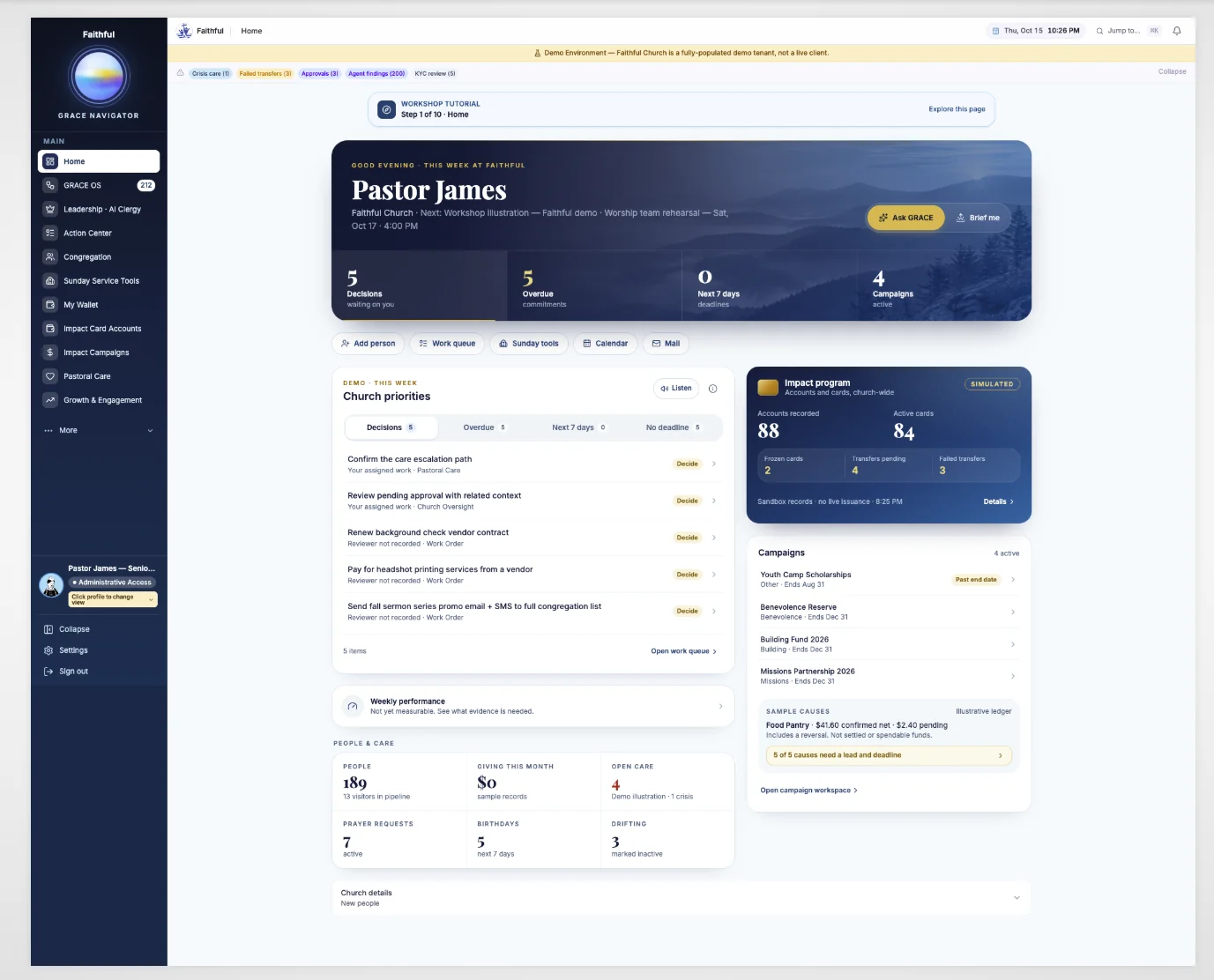The image size is (1214, 980).
Task: Click the Listen button
Action: tap(676, 389)
